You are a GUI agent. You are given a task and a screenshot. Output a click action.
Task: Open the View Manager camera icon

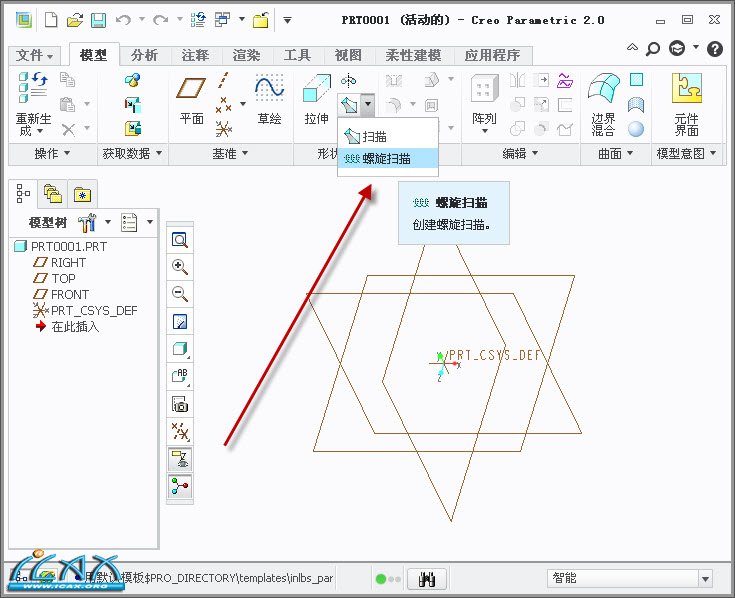[180, 404]
